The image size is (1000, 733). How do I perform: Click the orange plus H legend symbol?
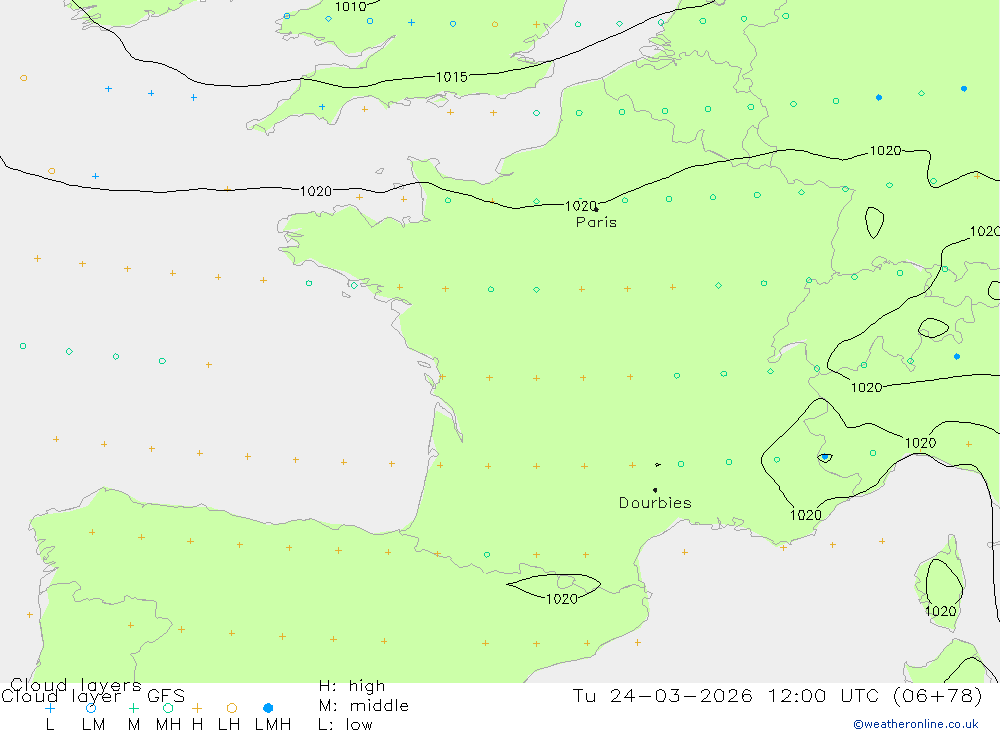click(197, 708)
